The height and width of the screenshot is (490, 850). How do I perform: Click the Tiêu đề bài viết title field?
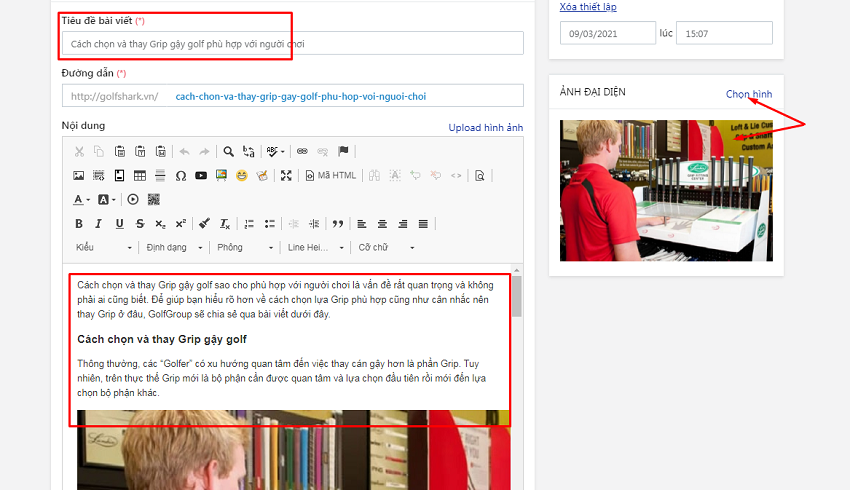coord(291,44)
